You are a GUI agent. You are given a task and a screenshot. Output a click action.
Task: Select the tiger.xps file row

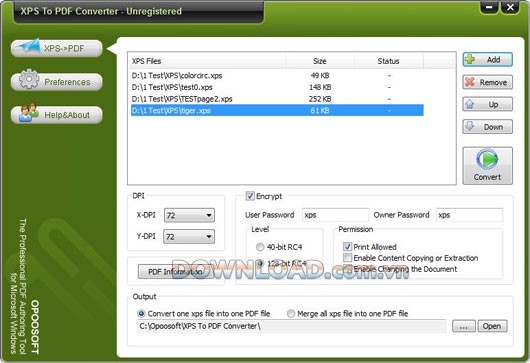pos(277,110)
